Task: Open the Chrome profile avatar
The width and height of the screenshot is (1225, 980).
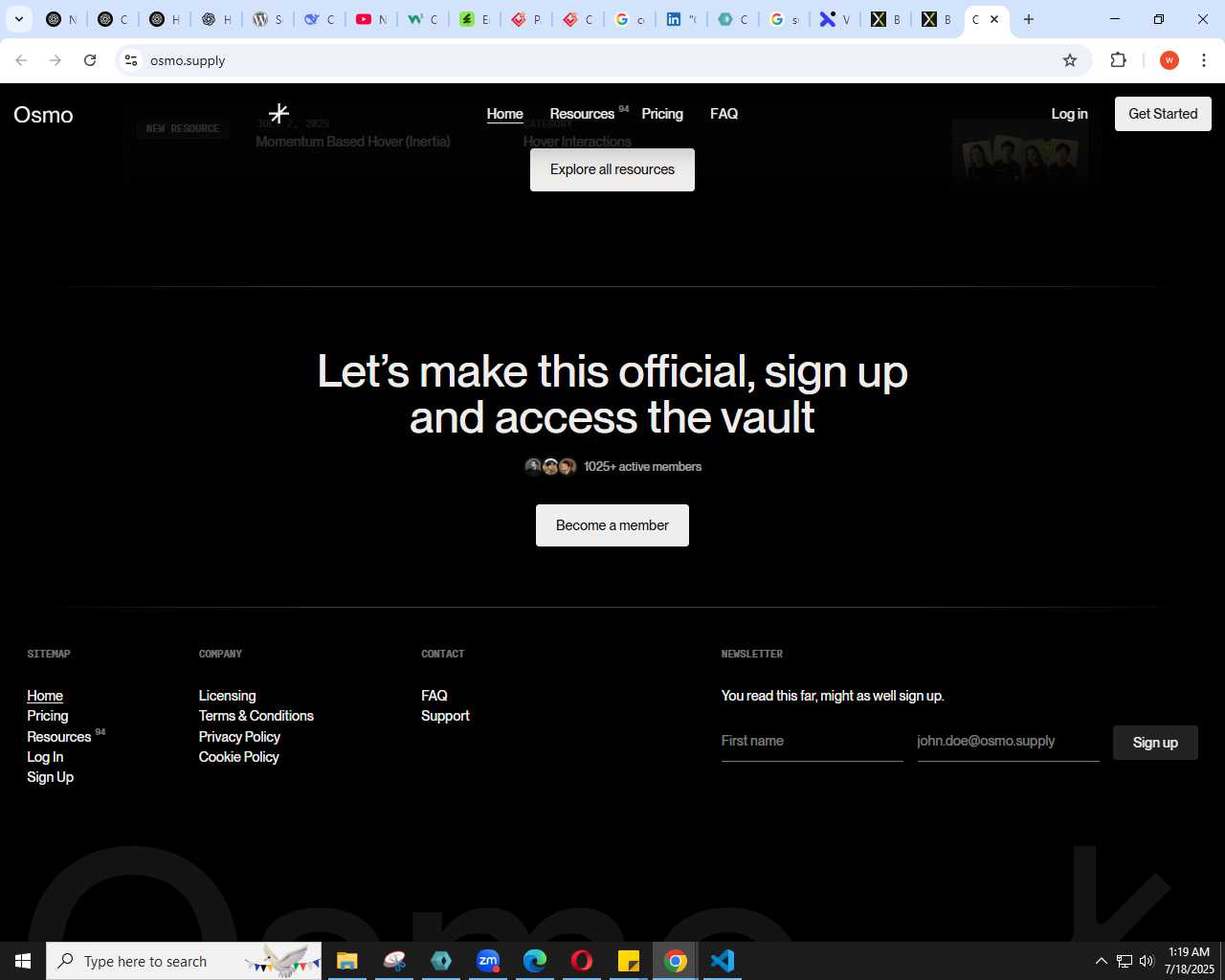Action: pyautogui.click(x=1169, y=60)
